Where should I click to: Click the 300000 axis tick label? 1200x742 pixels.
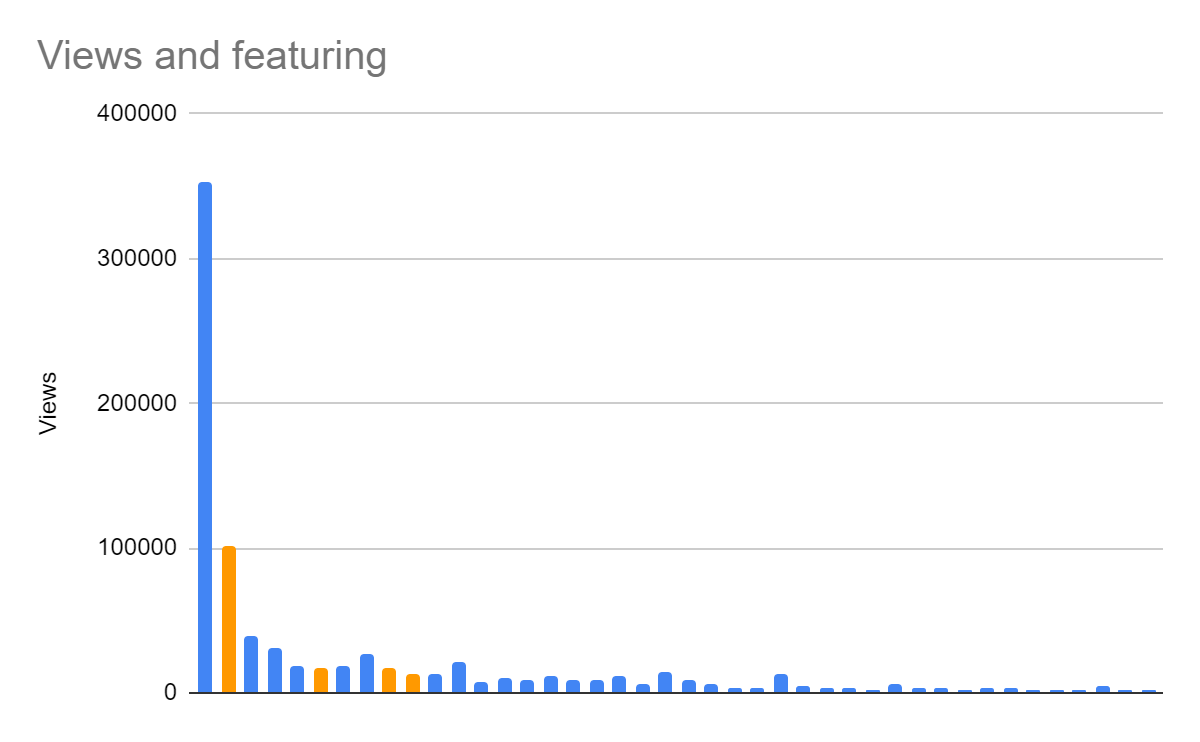coord(137,259)
